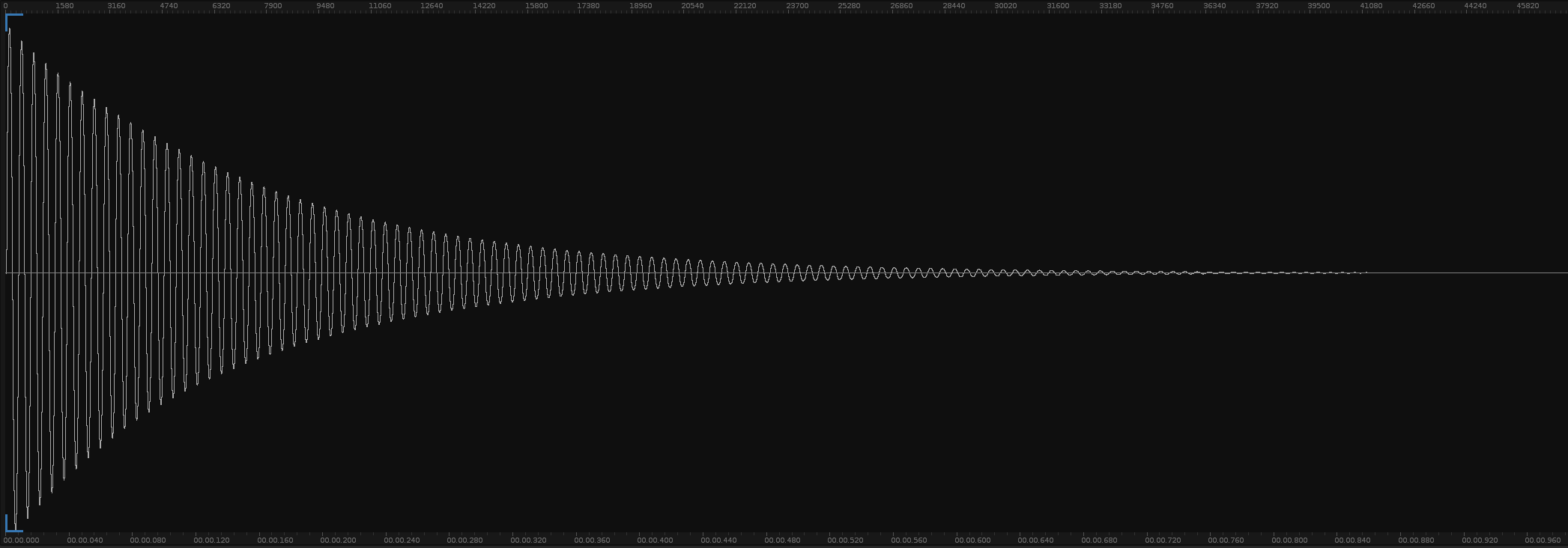Image resolution: width=1568 pixels, height=548 pixels.
Task: Click sample 1580 on the top ruler
Action: (64, 6)
